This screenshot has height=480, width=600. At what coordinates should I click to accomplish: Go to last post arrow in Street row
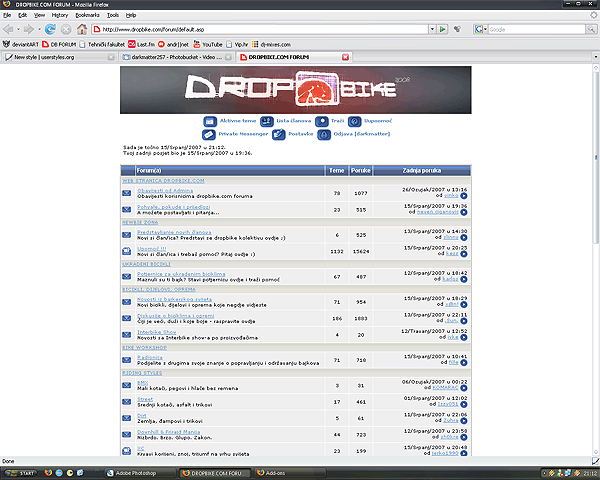[464, 405]
